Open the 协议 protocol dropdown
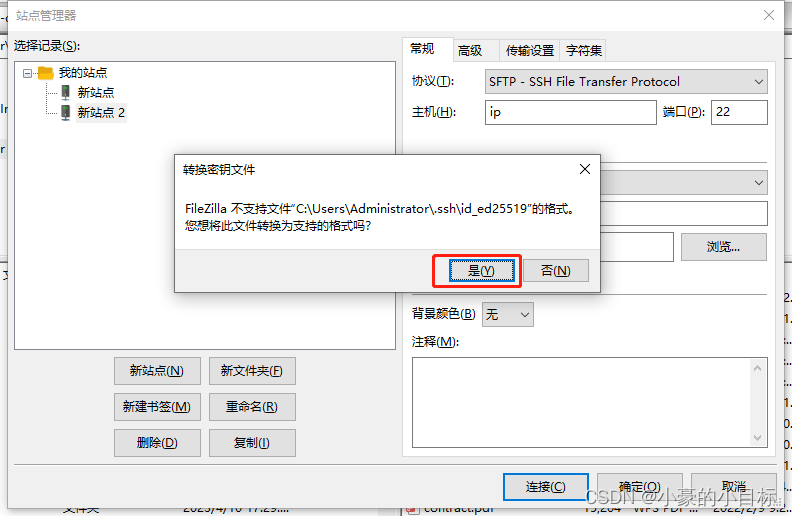Screen dimensions: 792x516 626,82
